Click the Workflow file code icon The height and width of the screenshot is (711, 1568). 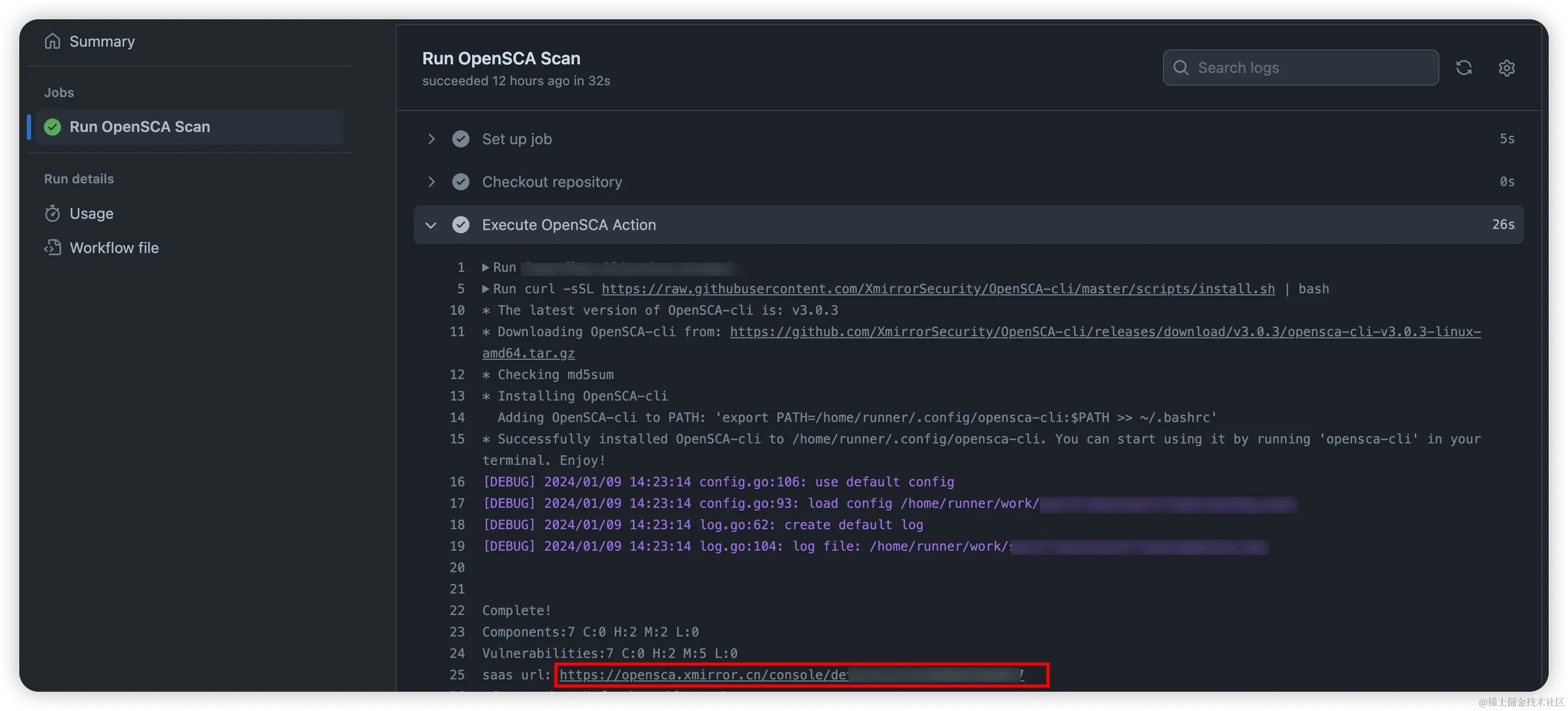click(x=53, y=247)
